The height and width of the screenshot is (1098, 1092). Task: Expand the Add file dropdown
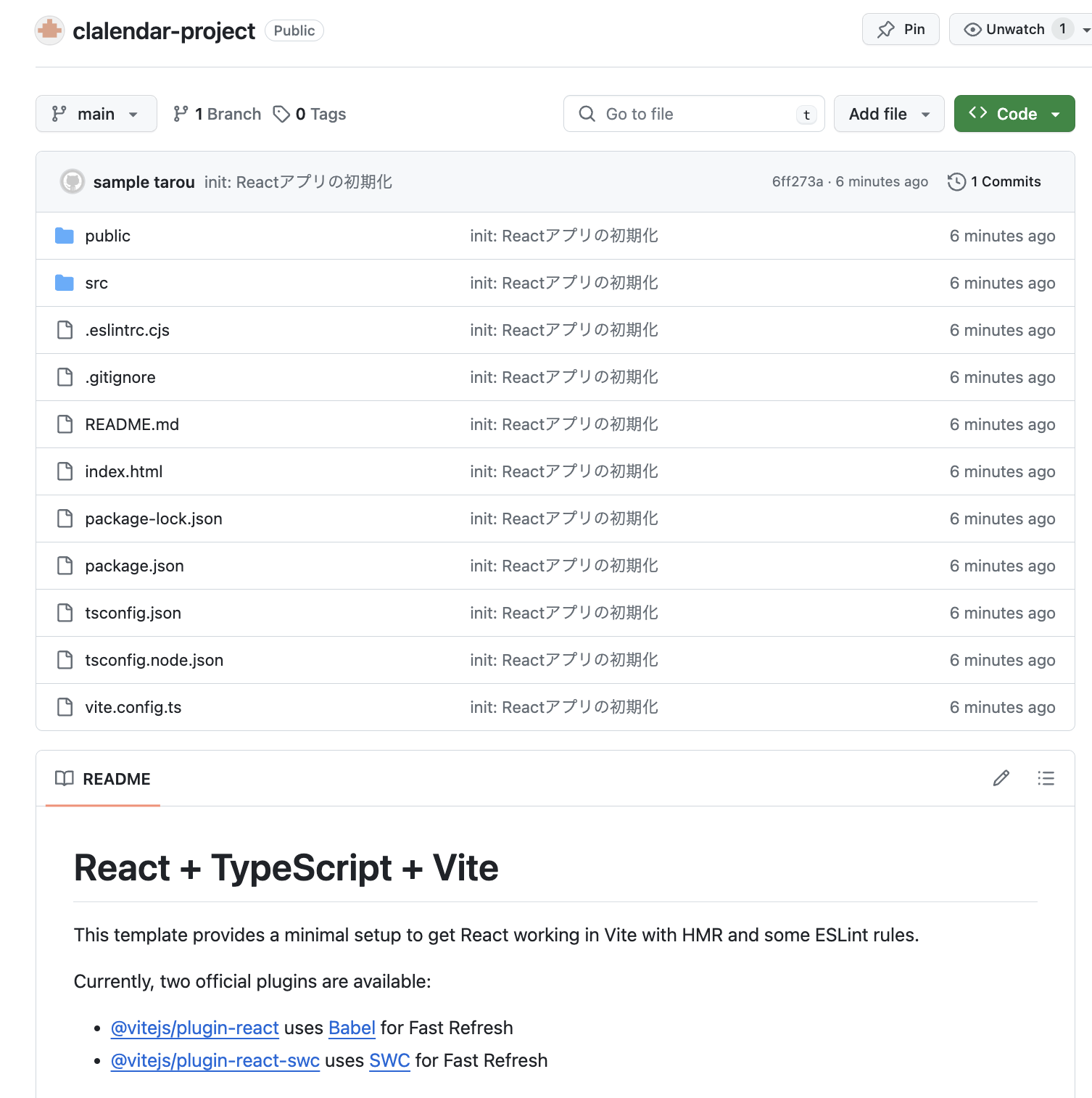888,114
